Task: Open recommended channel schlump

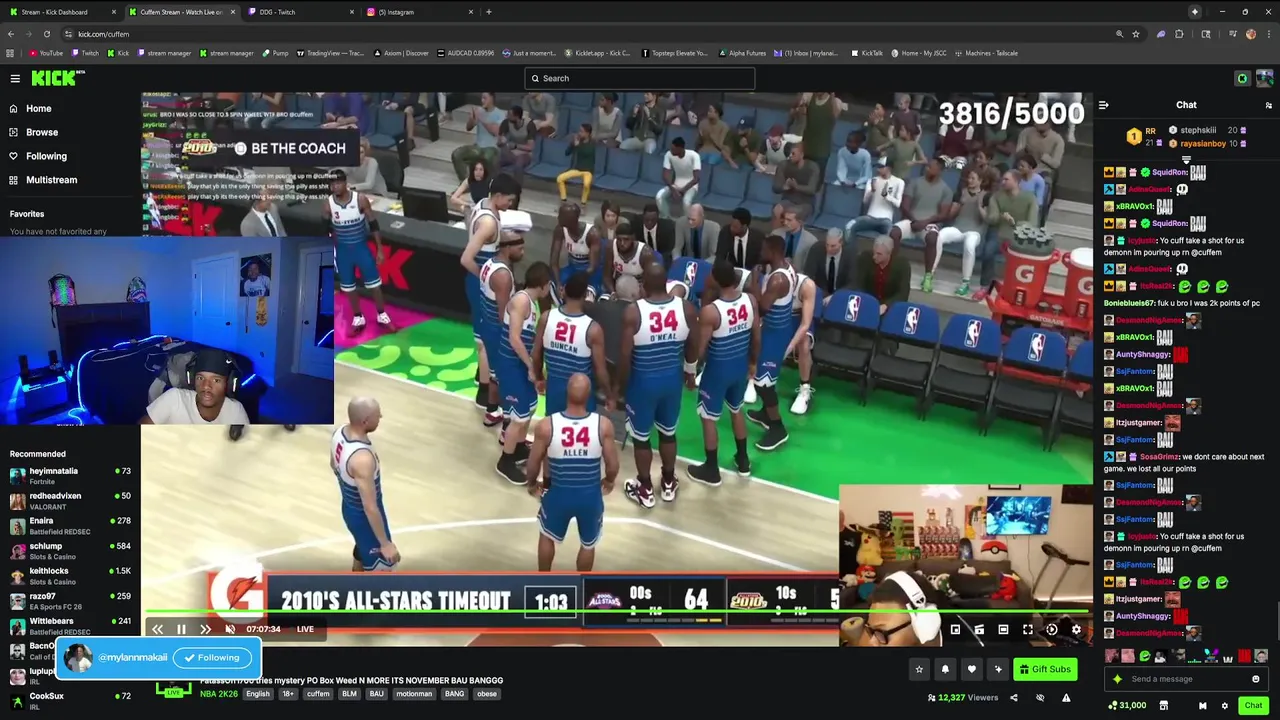Action: 70,550
